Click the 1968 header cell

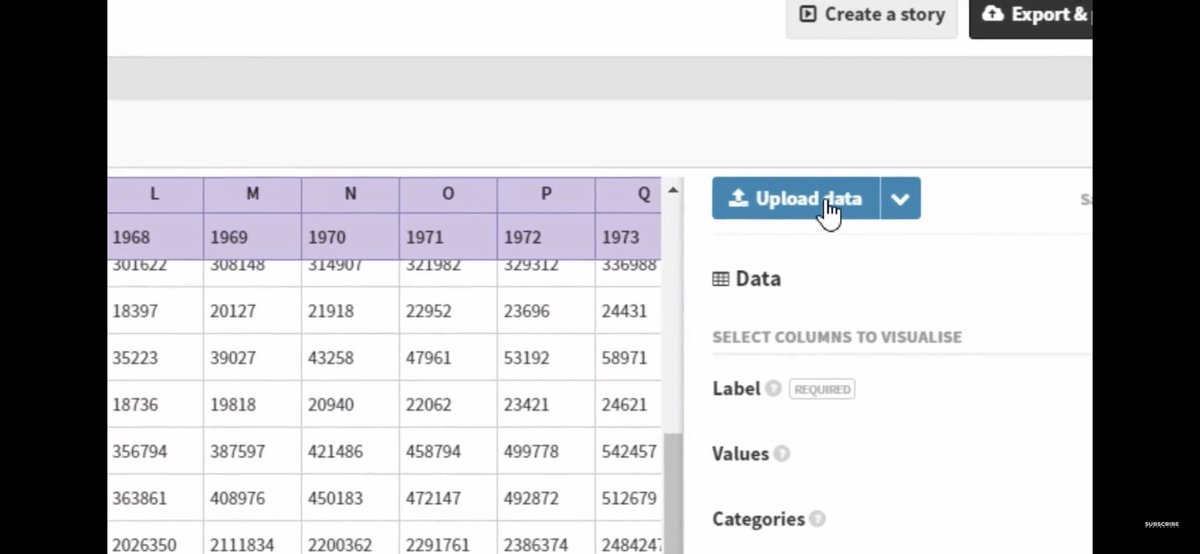pos(155,237)
